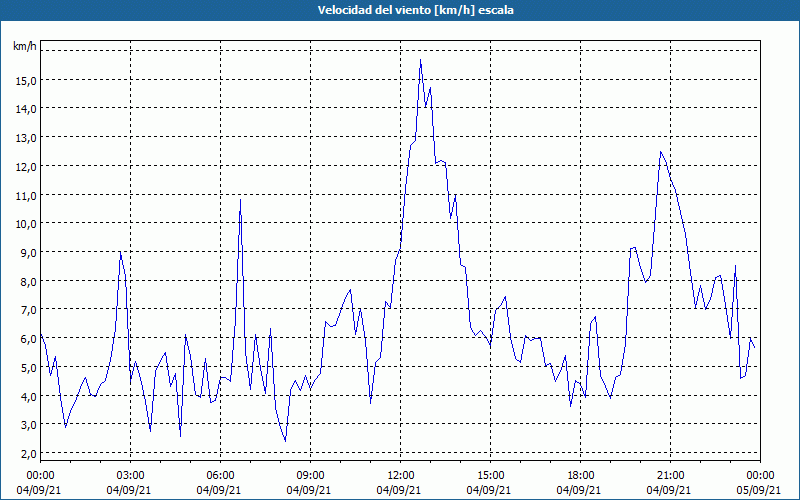
Task: Click the 06:00 time axis label
Action: point(220,476)
